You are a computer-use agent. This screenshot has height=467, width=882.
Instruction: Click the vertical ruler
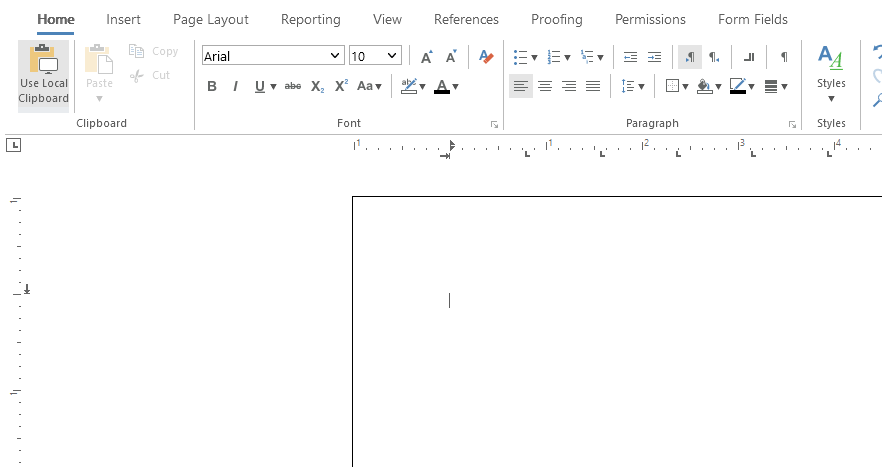tap(19, 331)
